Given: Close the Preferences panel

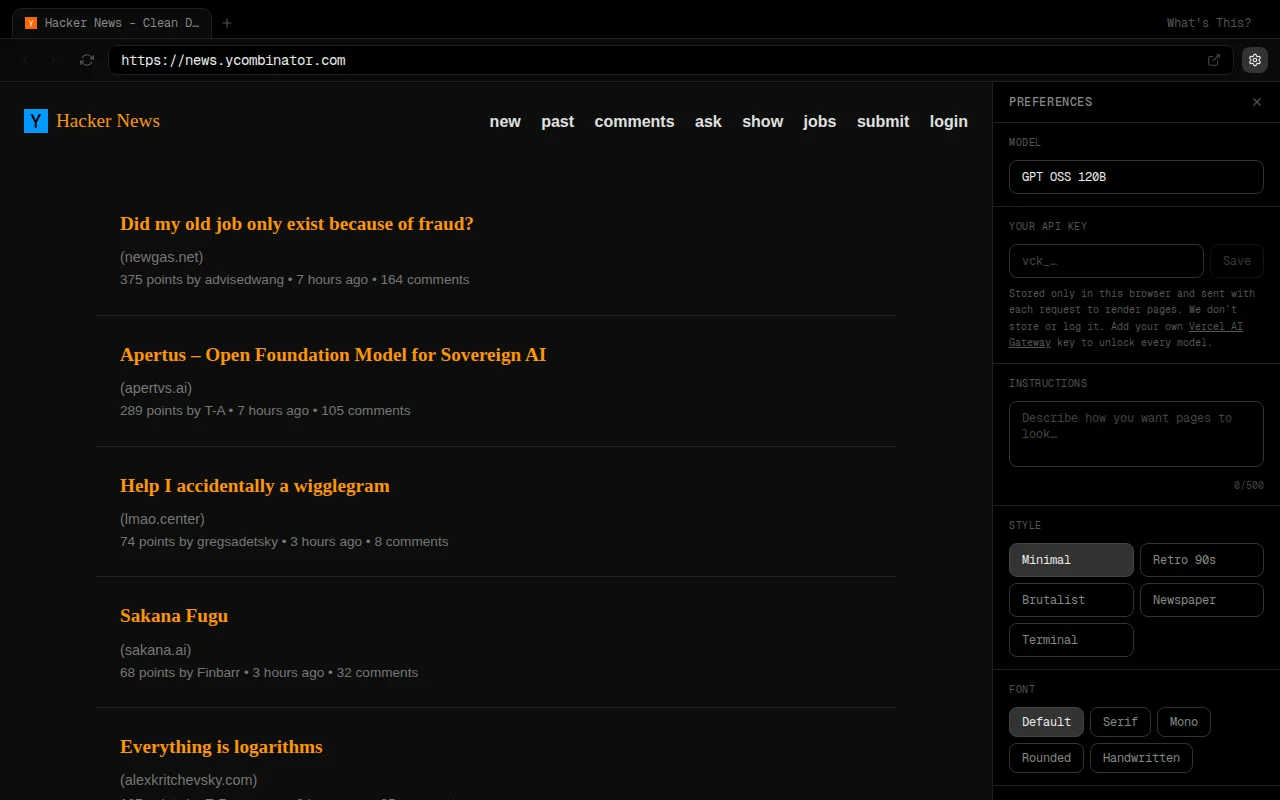Looking at the screenshot, I should (1257, 102).
